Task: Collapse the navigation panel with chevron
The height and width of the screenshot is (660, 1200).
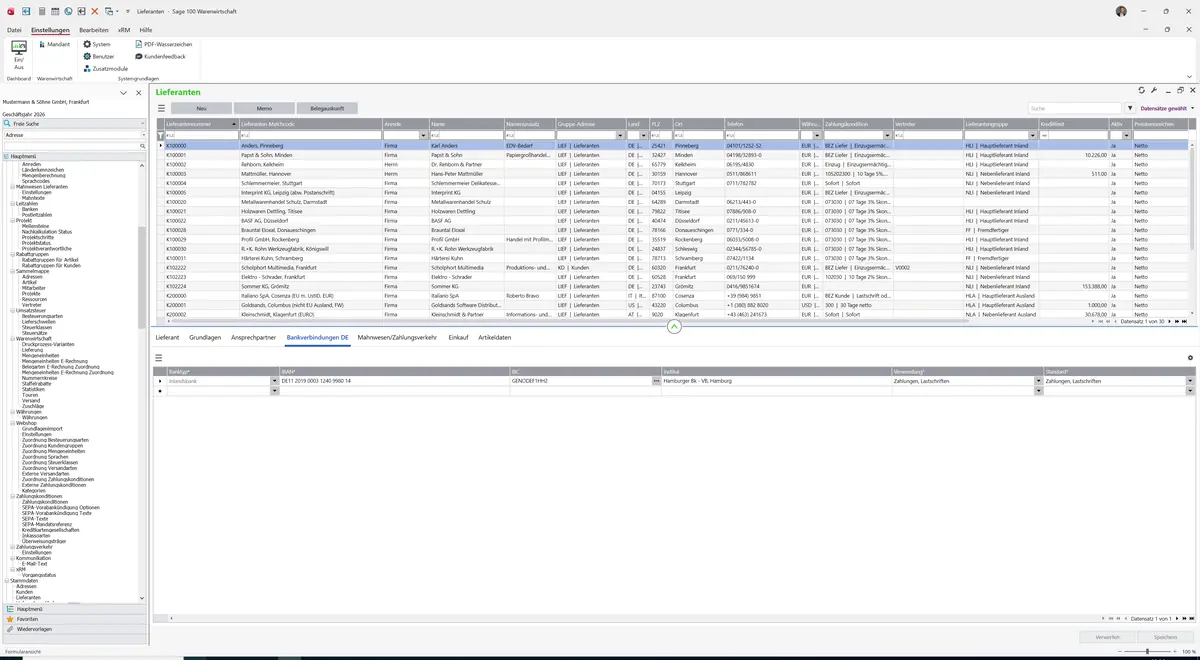Action: pos(123,92)
